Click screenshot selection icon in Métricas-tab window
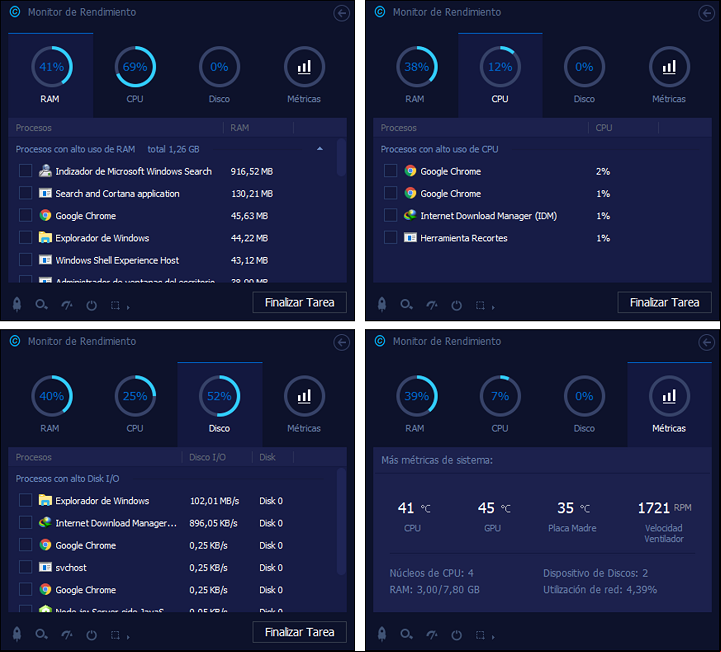The width and height of the screenshot is (721, 652). coord(480,635)
